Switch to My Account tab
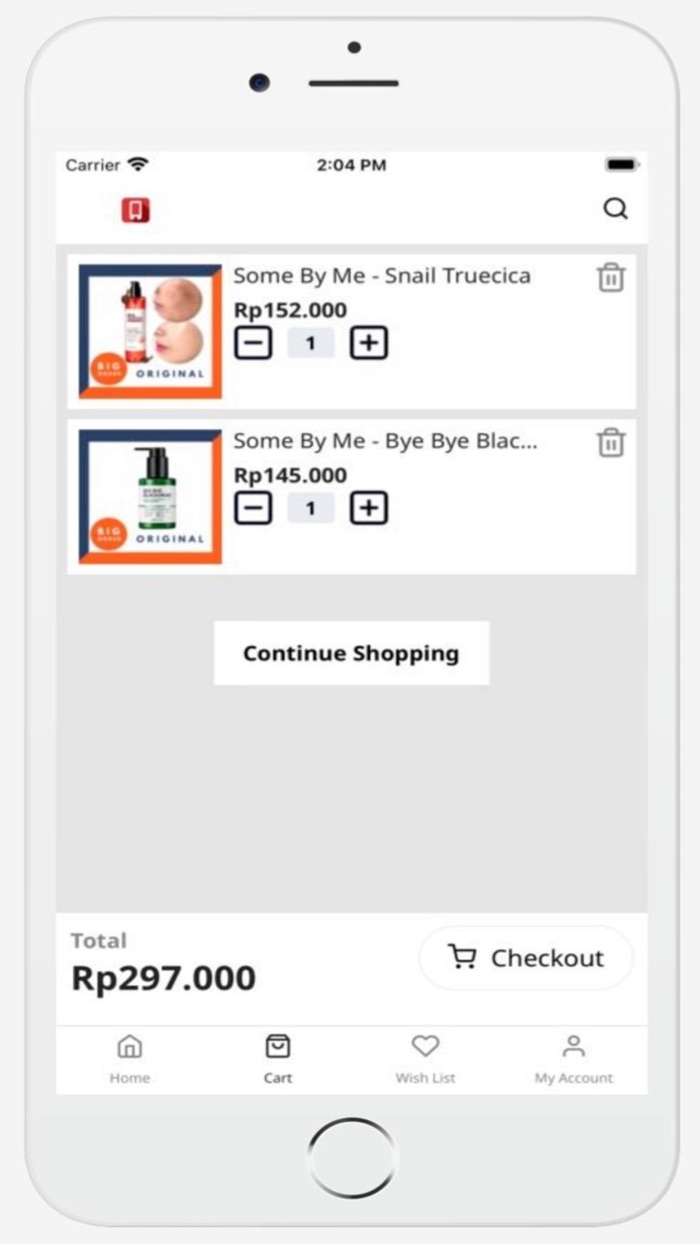This screenshot has width=700, height=1244. tap(573, 1058)
